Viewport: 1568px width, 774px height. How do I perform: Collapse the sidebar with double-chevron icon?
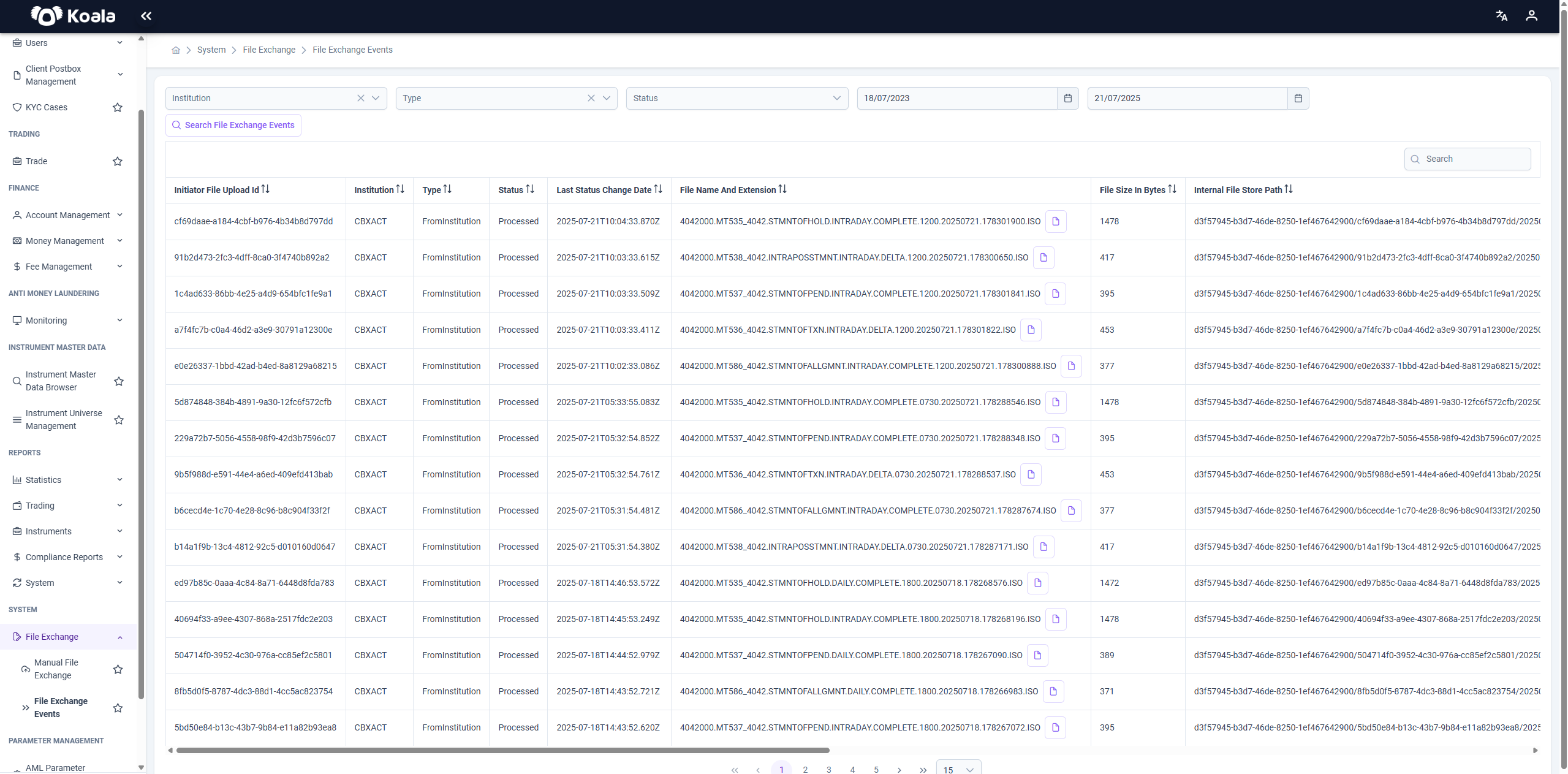pyautogui.click(x=146, y=16)
